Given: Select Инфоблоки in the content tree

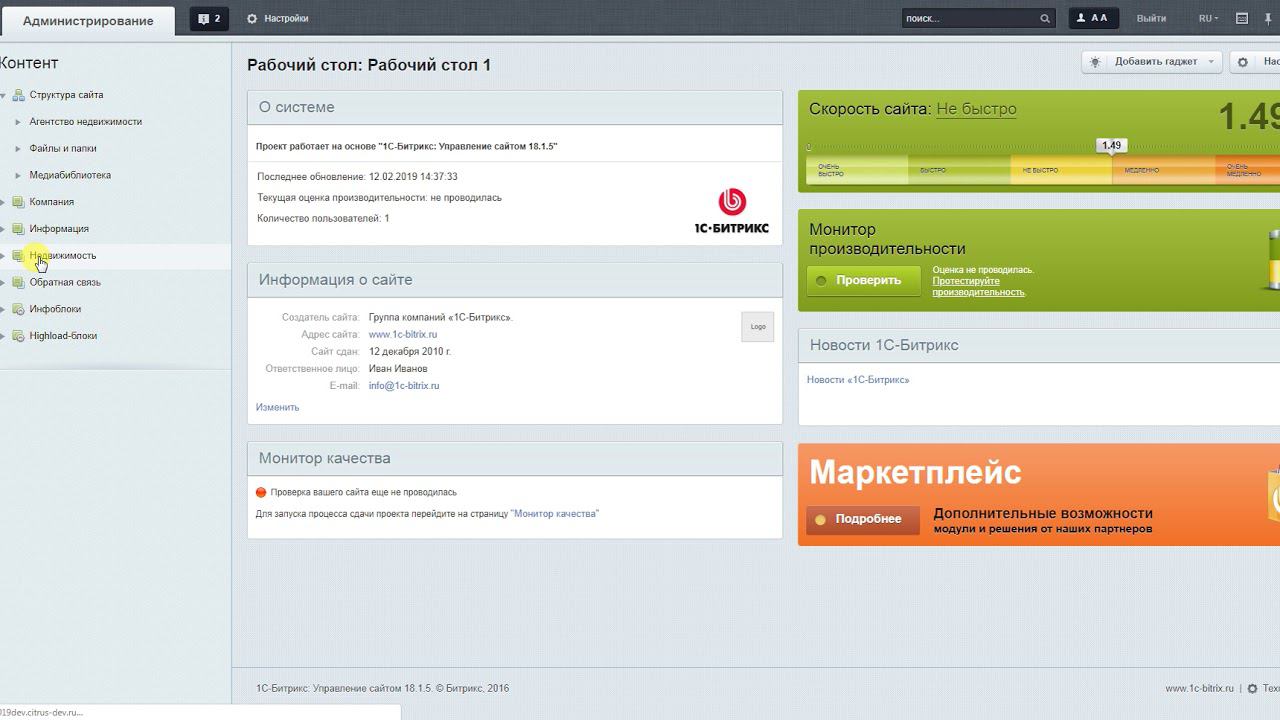Looking at the screenshot, I should click(55, 310).
